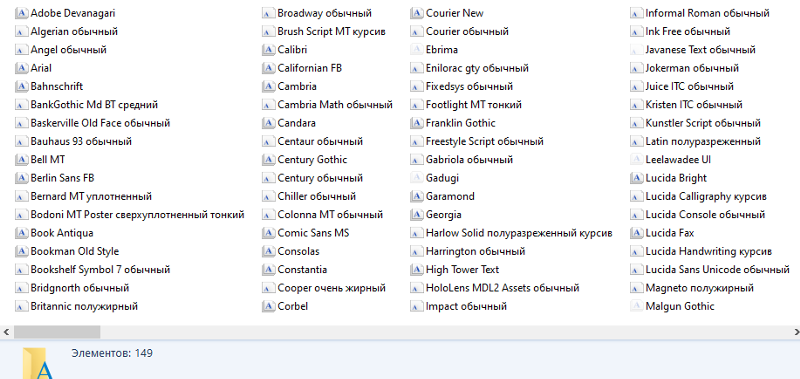Select the Corbel font icon
Screen dimensions: 800x379
268,307
